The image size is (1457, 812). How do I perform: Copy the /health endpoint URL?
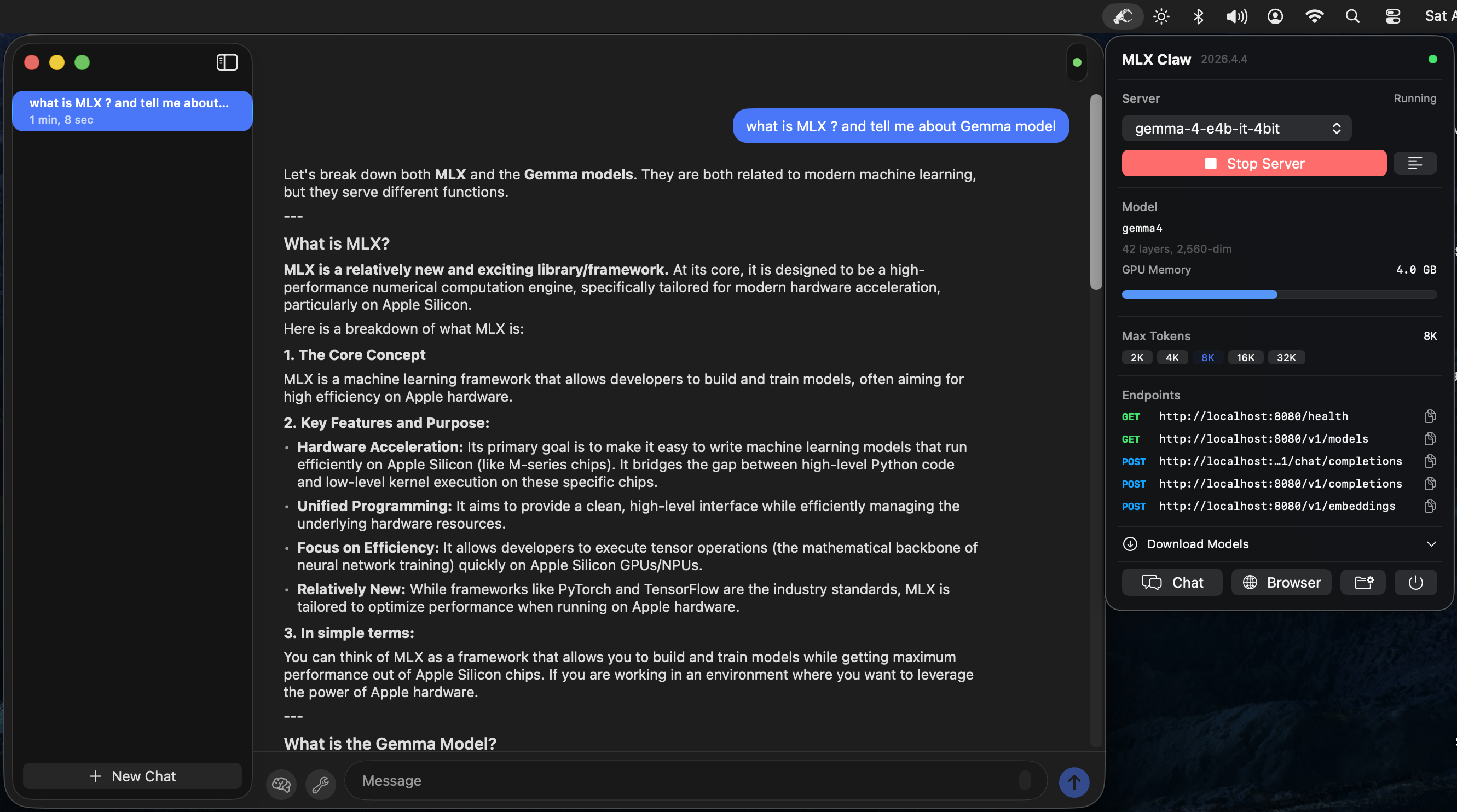pyautogui.click(x=1430, y=416)
